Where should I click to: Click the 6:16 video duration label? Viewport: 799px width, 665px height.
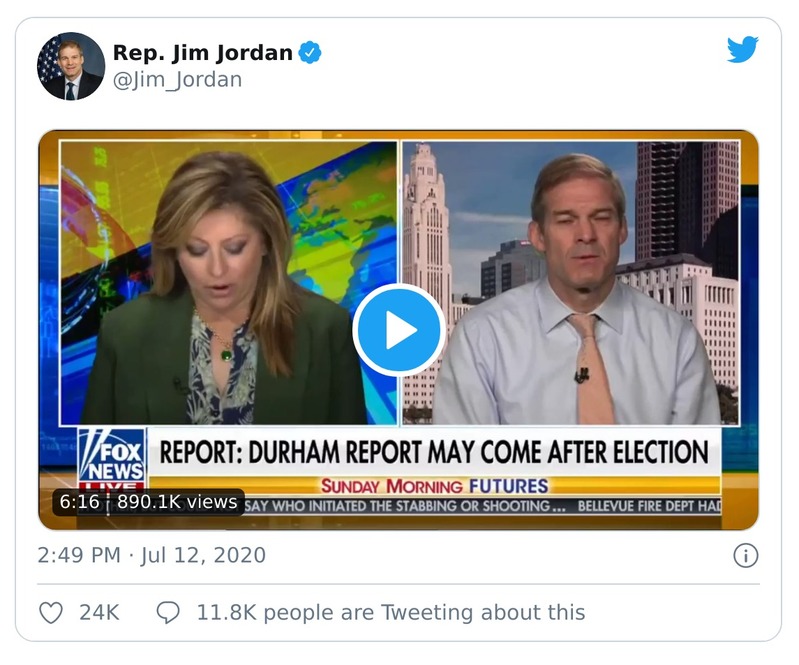[x=79, y=502]
